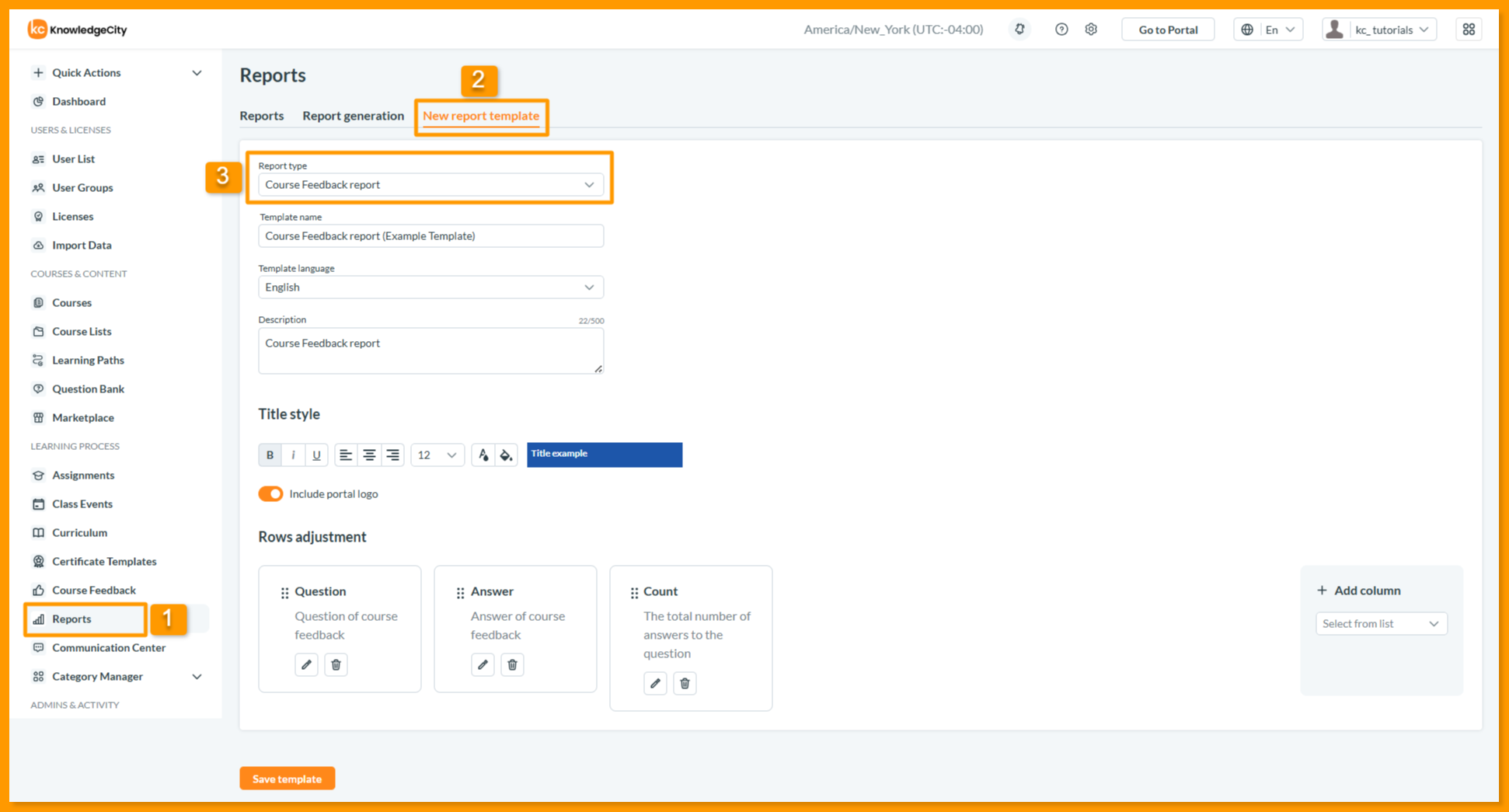Click the apps grid icon at top right
1509x812 pixels.
(1469, 30)
